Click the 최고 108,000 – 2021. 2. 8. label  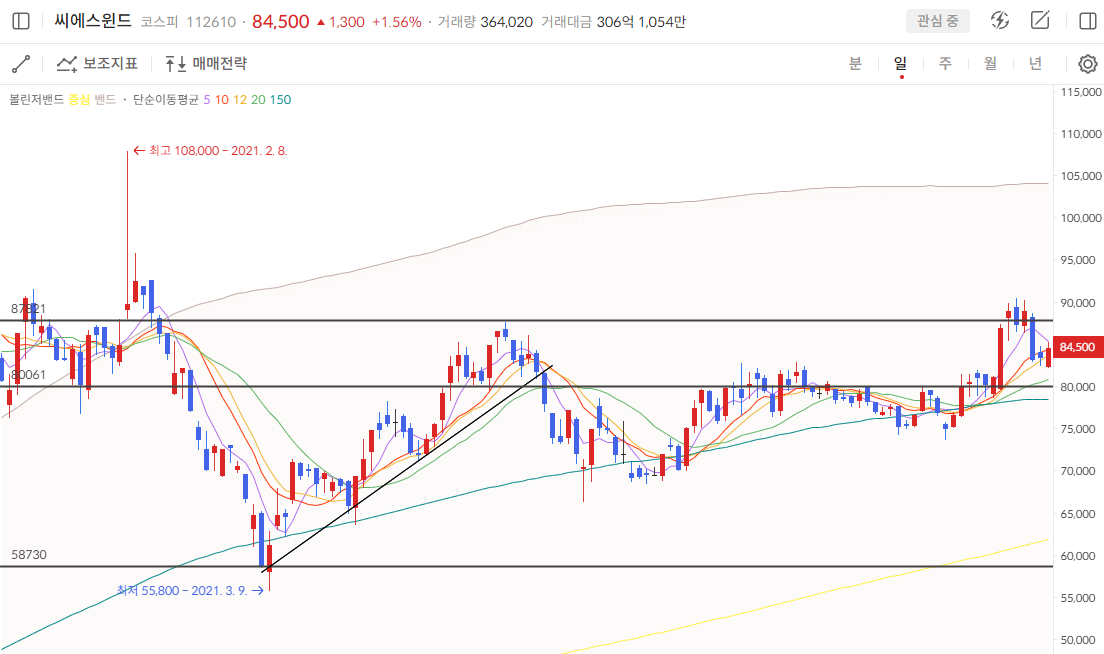tap(211, 151)
